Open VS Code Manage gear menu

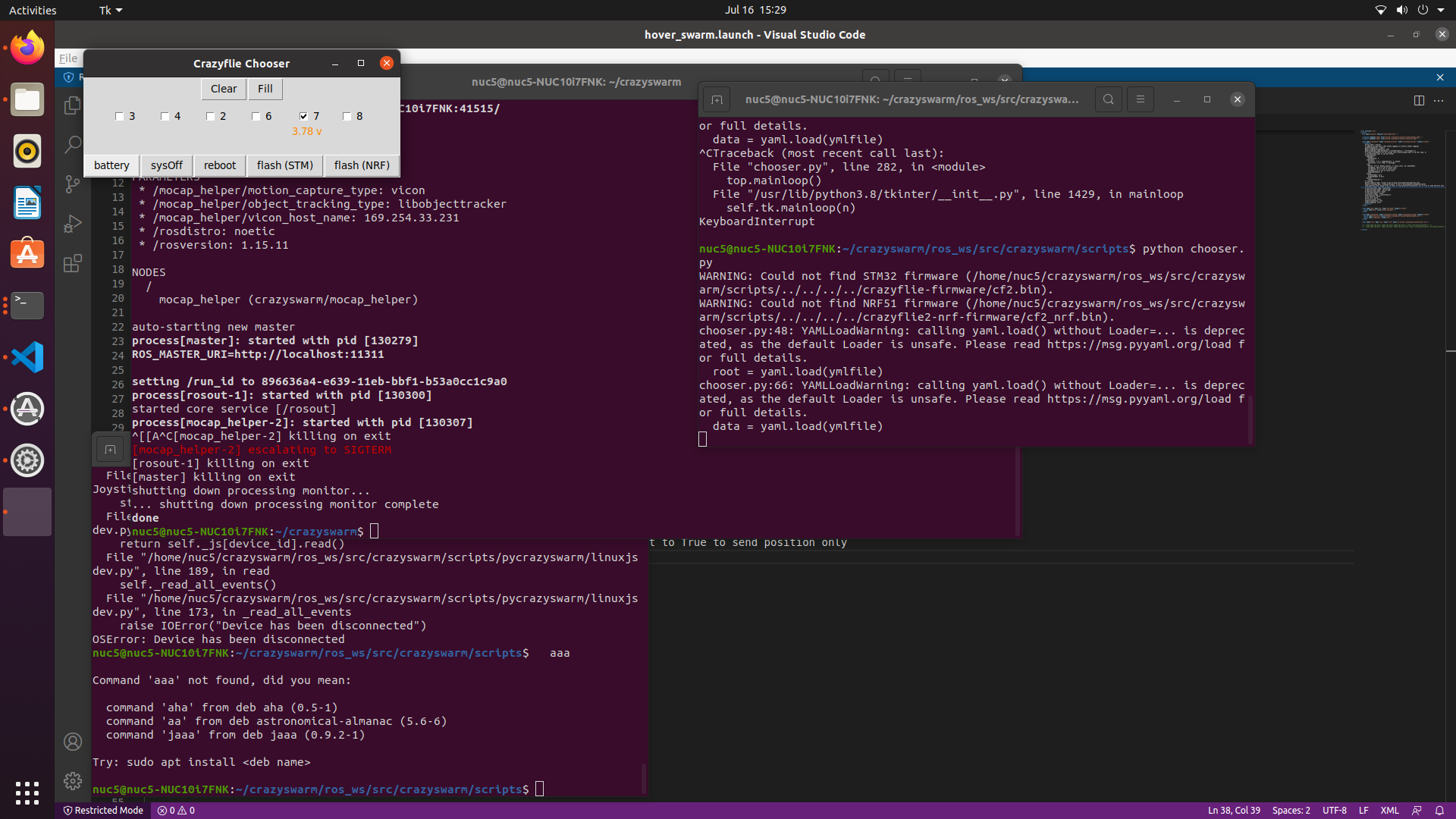[73, 780]
